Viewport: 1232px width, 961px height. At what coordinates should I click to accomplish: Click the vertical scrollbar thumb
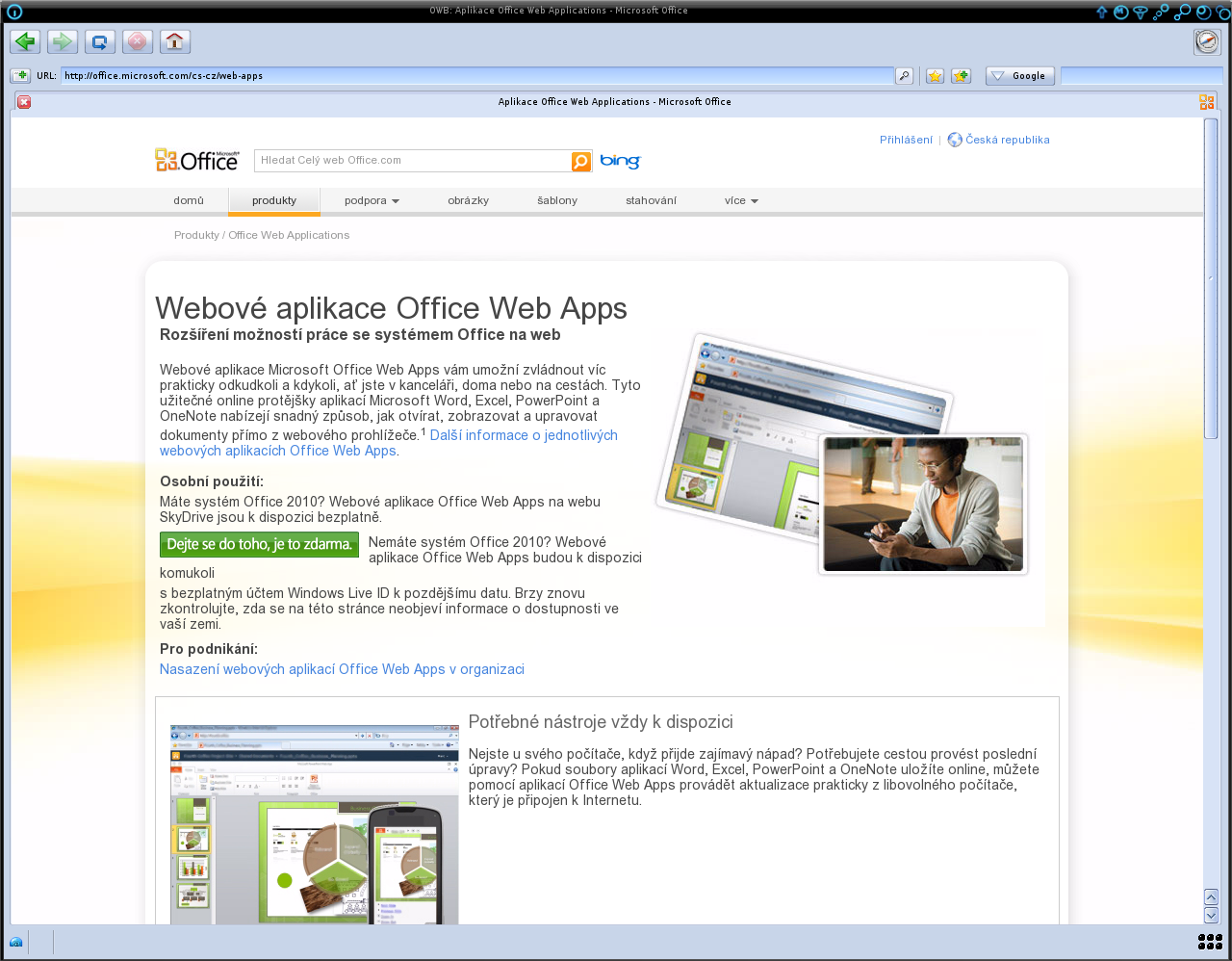tap(1211, 279)
